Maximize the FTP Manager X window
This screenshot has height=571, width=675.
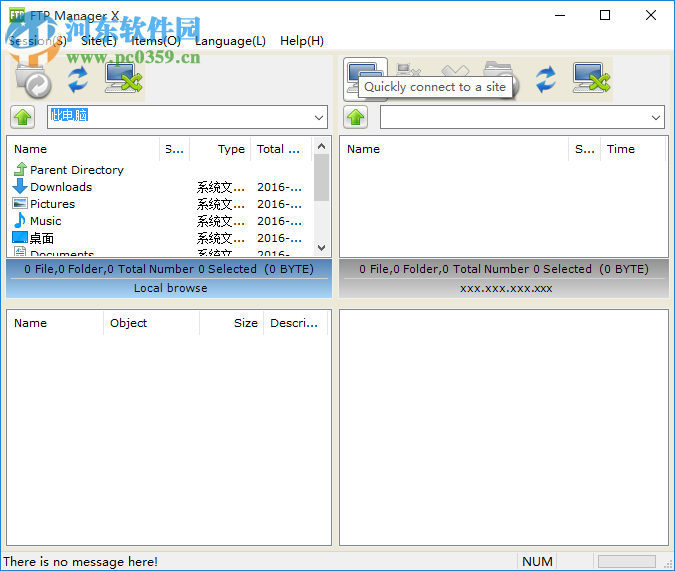pyautogui.click(x=605, y=16)
